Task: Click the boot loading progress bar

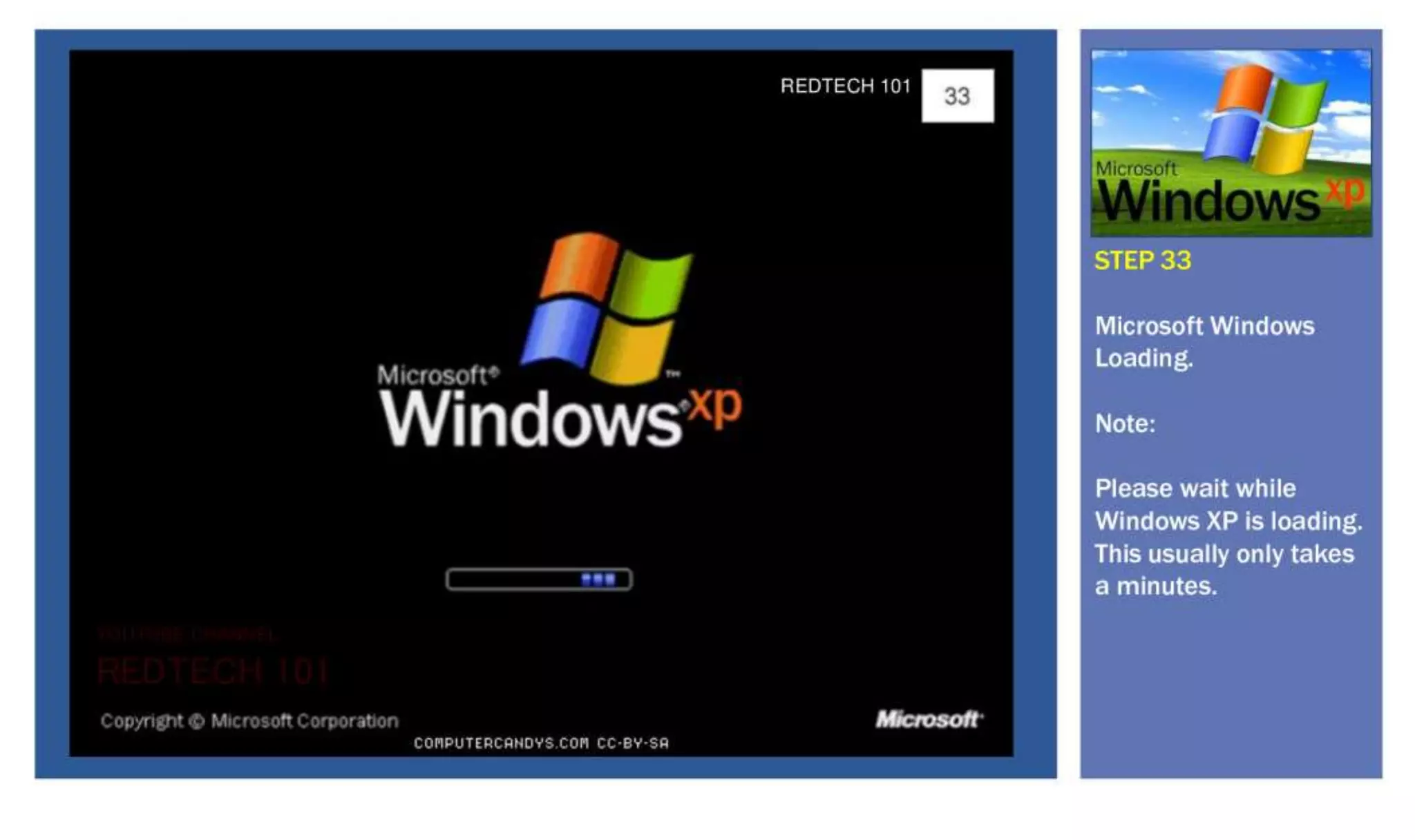Action: coord(539,579)
